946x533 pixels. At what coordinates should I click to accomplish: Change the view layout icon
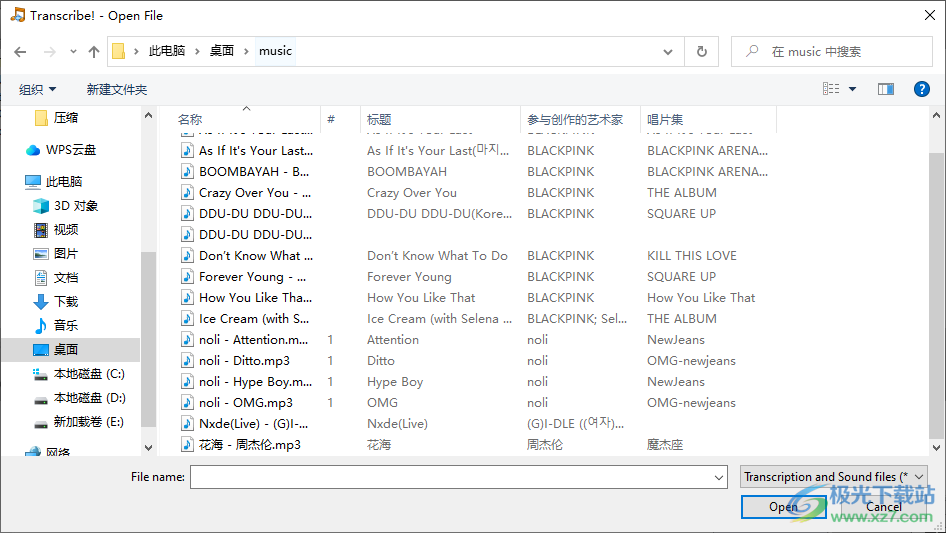[x=831, y=89]
